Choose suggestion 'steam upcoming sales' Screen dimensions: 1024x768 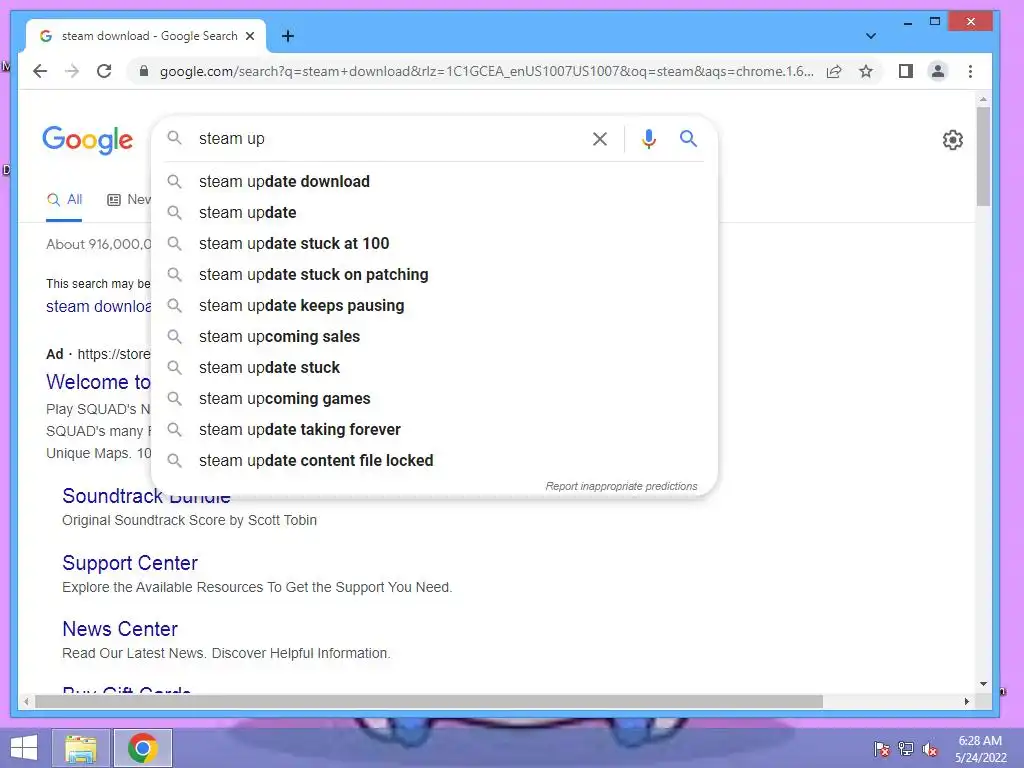click(434, 336)
